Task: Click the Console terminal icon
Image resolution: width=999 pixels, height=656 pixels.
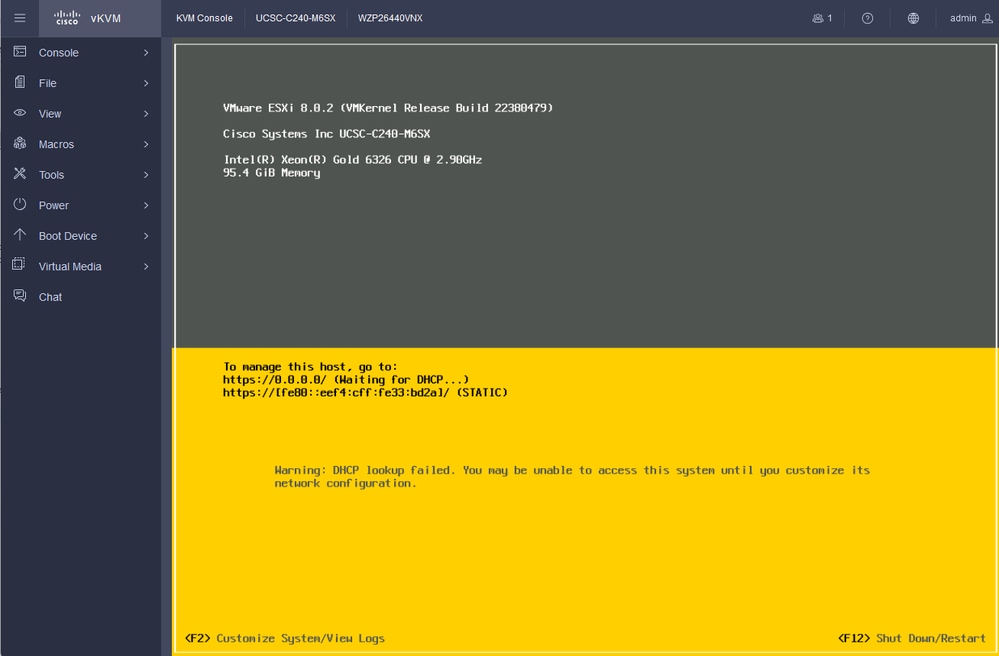Action: click(20, 52)
